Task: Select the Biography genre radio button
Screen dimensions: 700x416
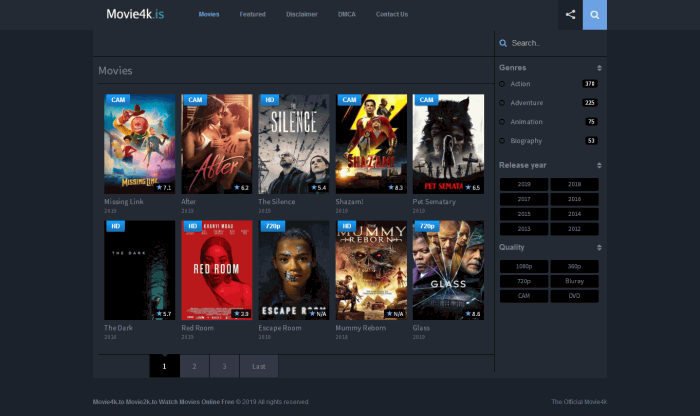Action: tap(502, 141)
